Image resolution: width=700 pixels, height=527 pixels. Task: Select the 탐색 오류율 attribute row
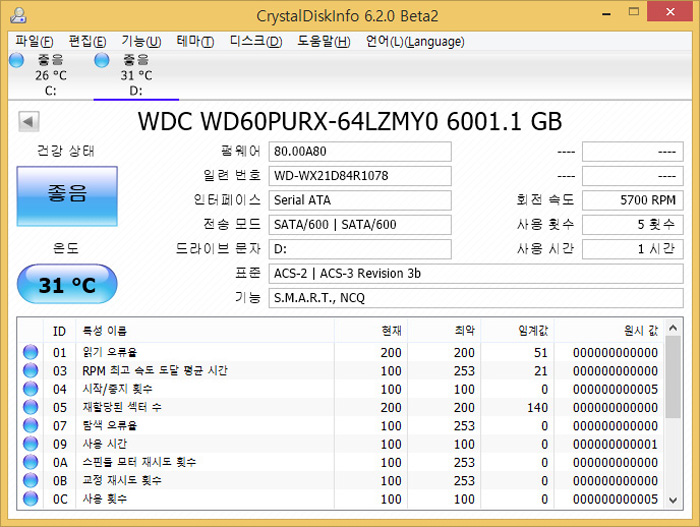[341, 426]
